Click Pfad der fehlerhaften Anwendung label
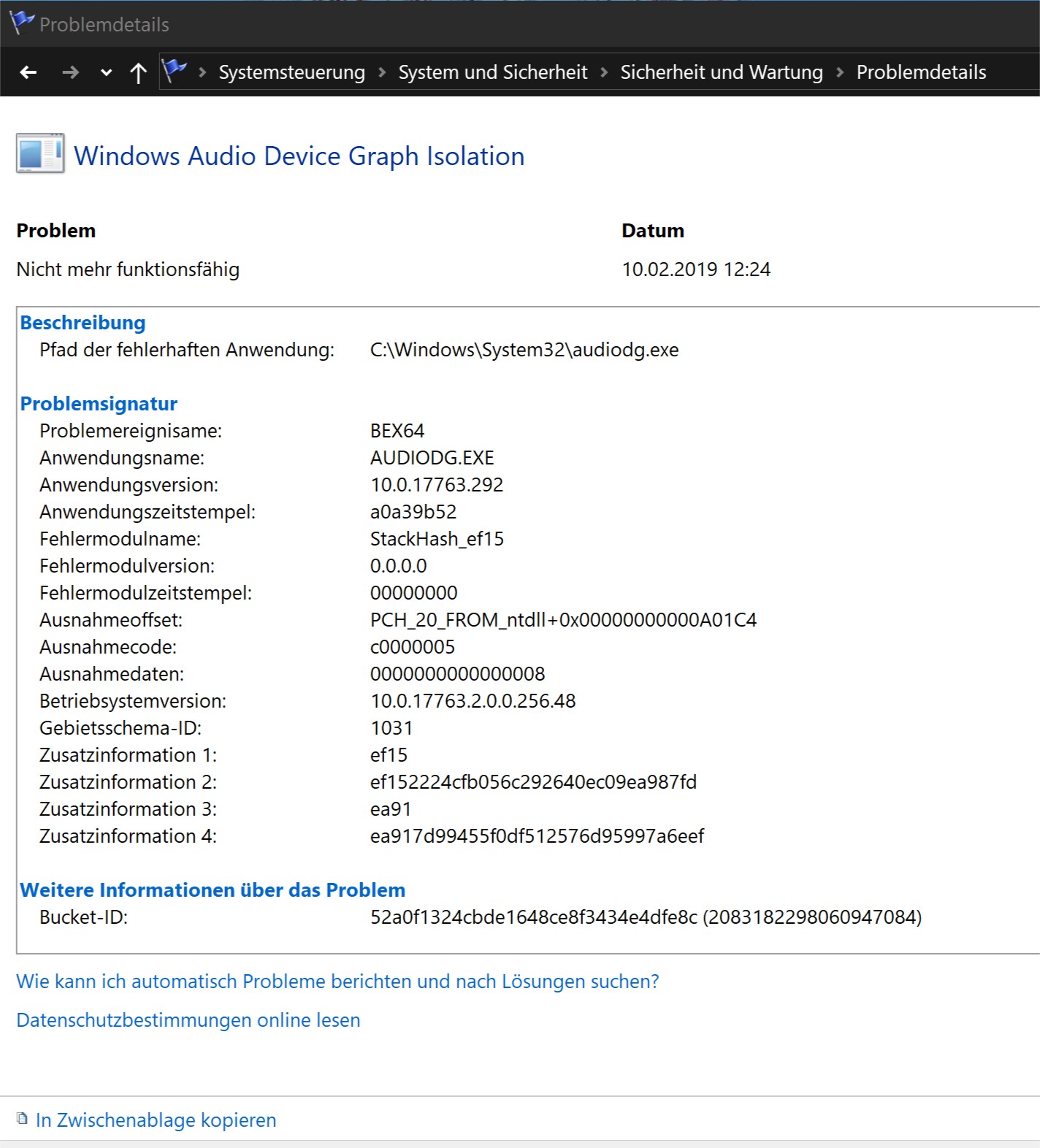Screen dimensions: 1040x1148 (187, 350)
